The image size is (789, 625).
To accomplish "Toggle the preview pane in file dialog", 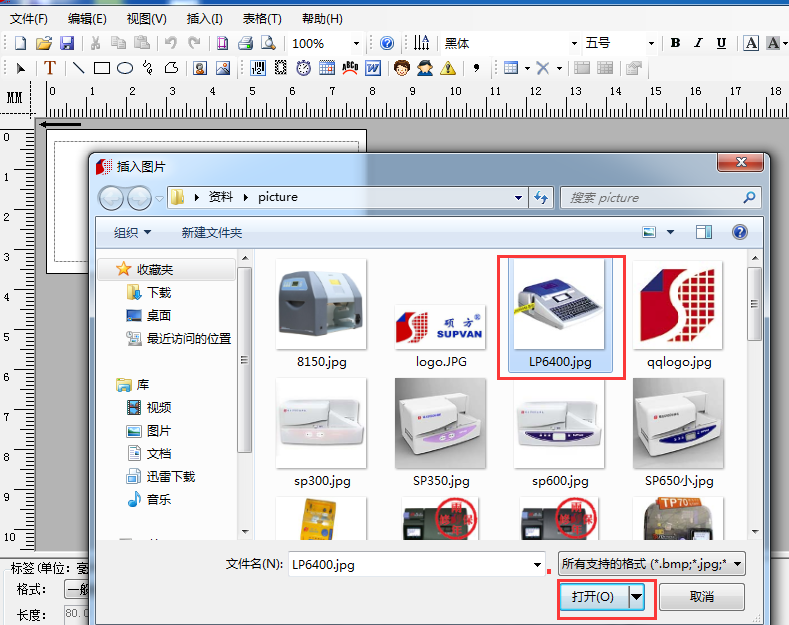I will click(x=704, y=232).
